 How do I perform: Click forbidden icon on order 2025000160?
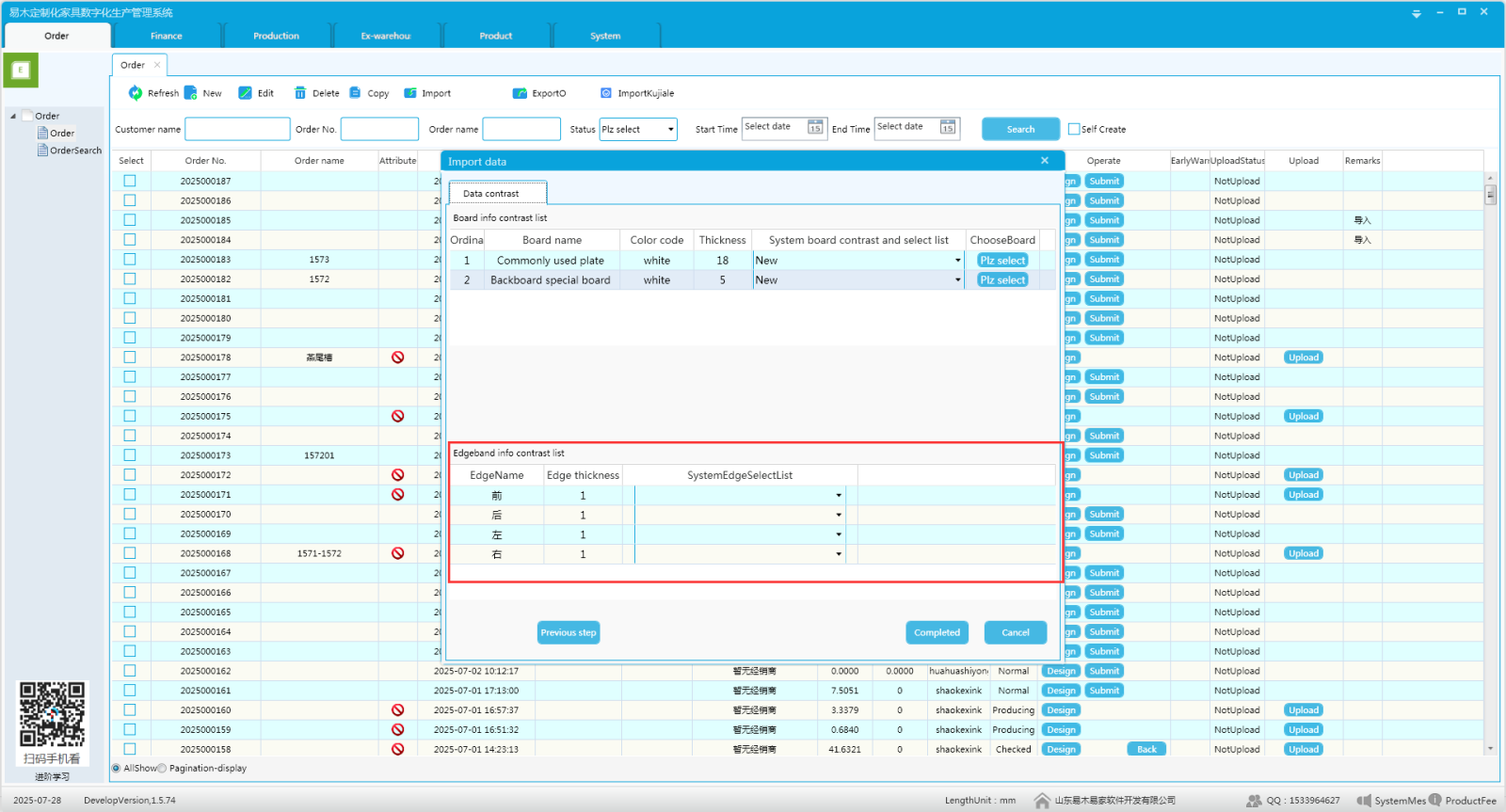(x=398, y=710)
